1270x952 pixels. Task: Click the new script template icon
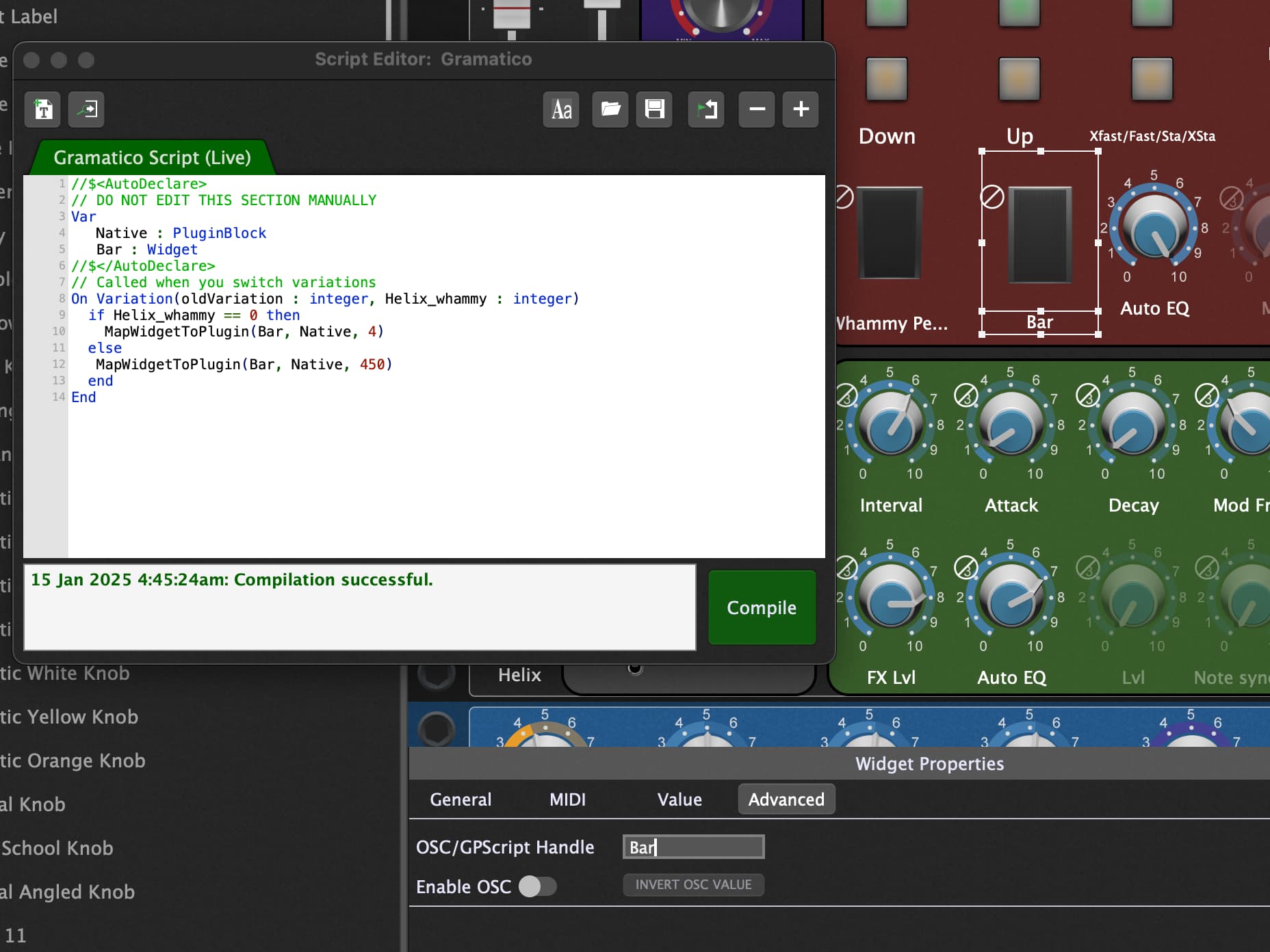click(43, 109)
